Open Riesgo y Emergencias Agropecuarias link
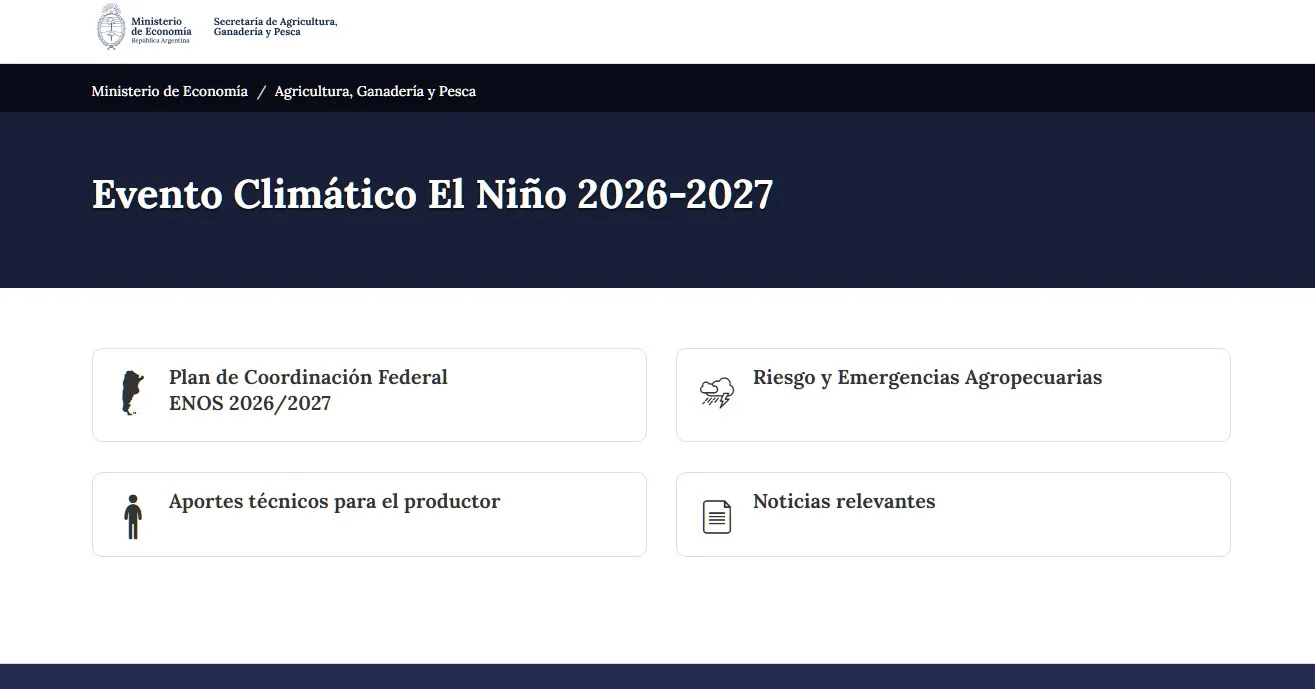Screen dimensions: 1315x689 tap(953, 394)
